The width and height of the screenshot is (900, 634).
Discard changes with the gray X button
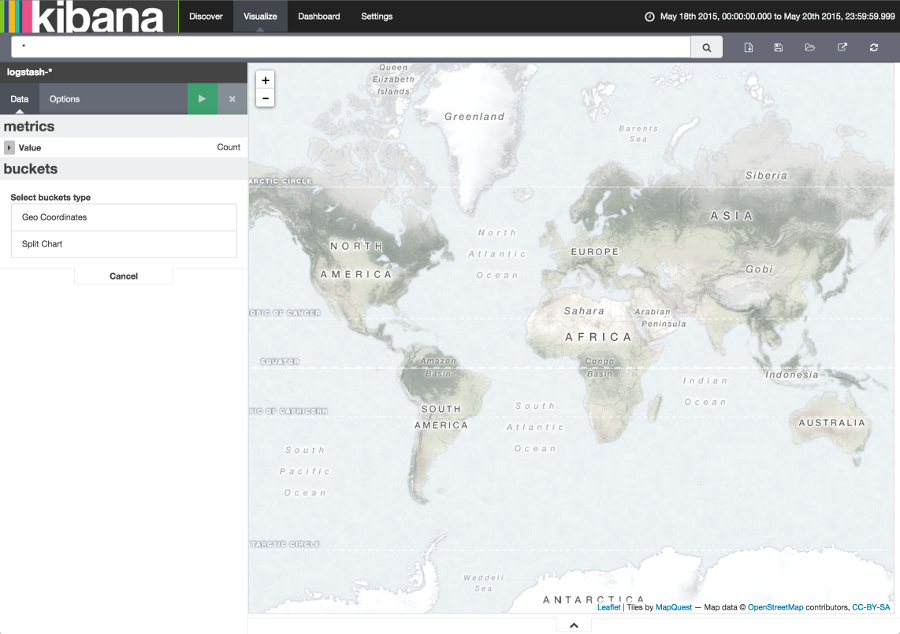click(231, 99)
